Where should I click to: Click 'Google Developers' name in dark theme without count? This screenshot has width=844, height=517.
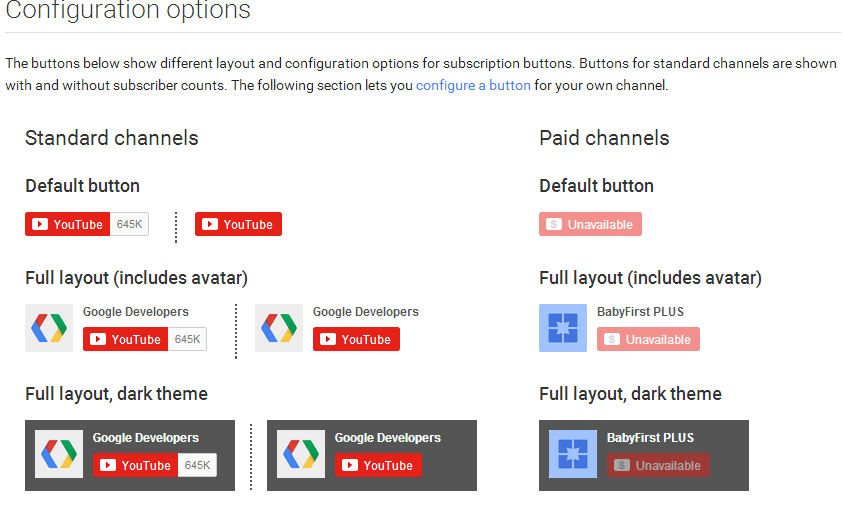[388, 438]
